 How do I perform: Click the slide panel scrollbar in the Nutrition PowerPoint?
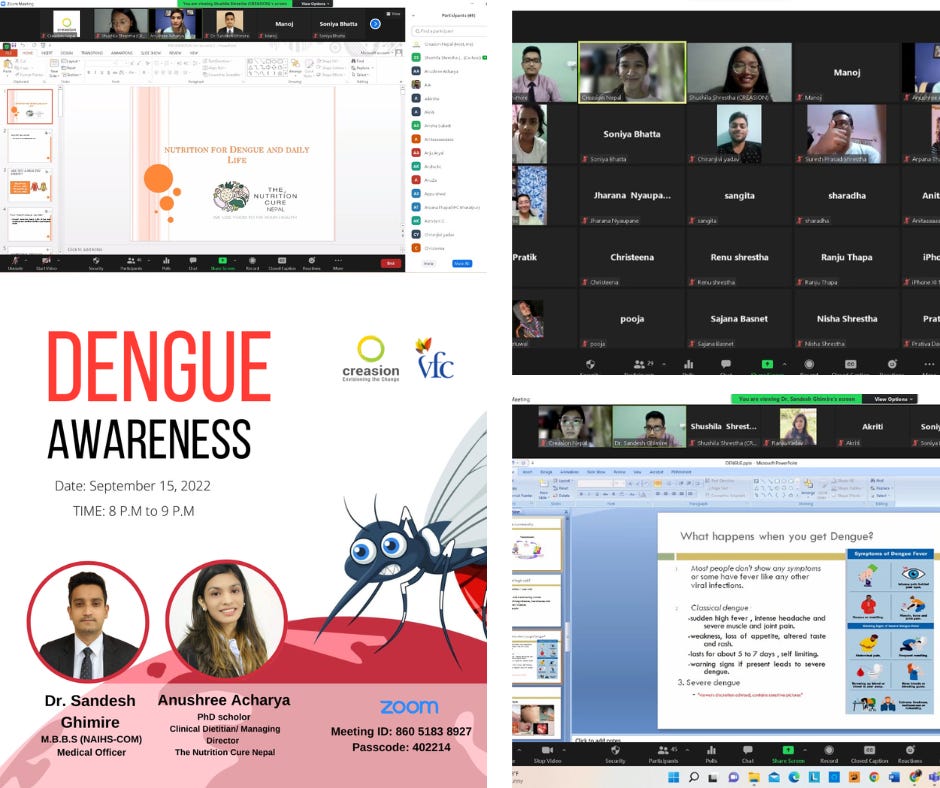[x=60, y=168]
